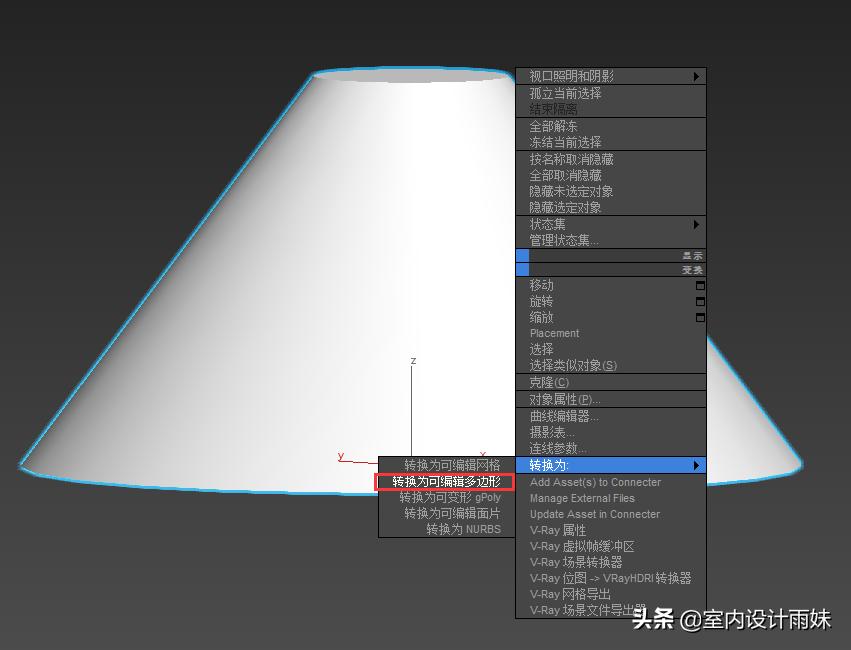851x650 pixels.
Task: Expand the 转换为 submenu arrow
Action: click(698, 464)
